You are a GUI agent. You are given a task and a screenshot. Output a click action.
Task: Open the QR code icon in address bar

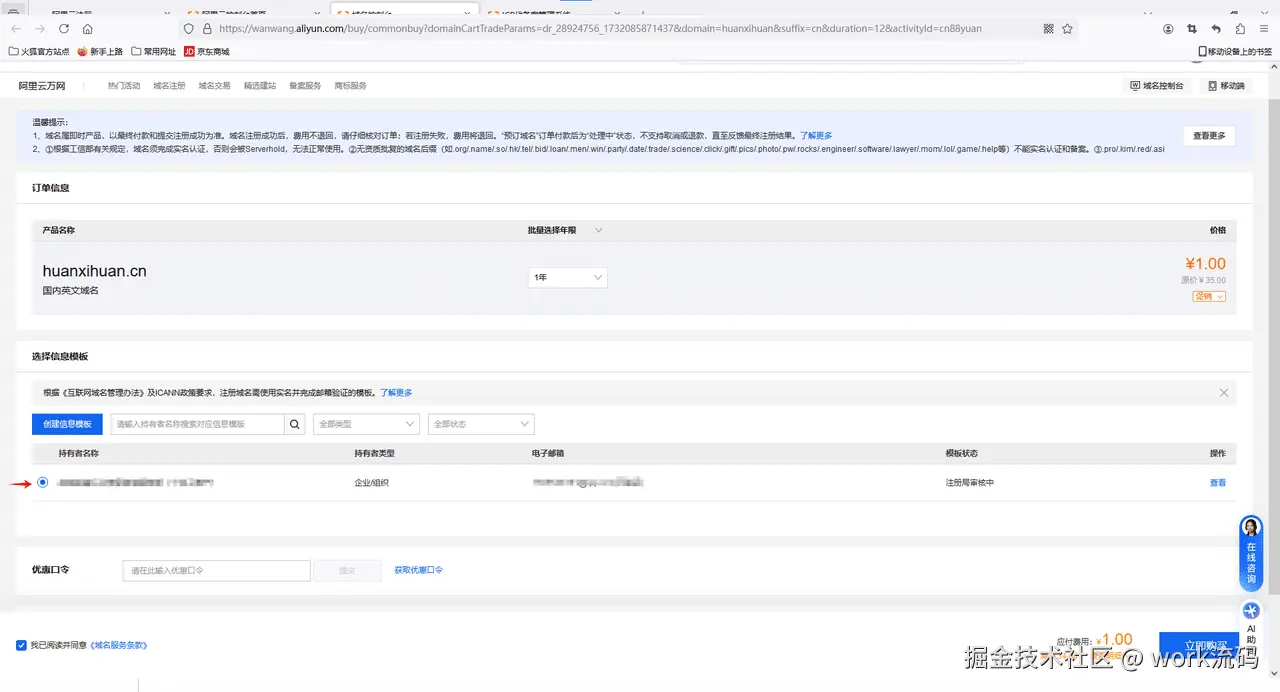click(x=1049, y=29)
